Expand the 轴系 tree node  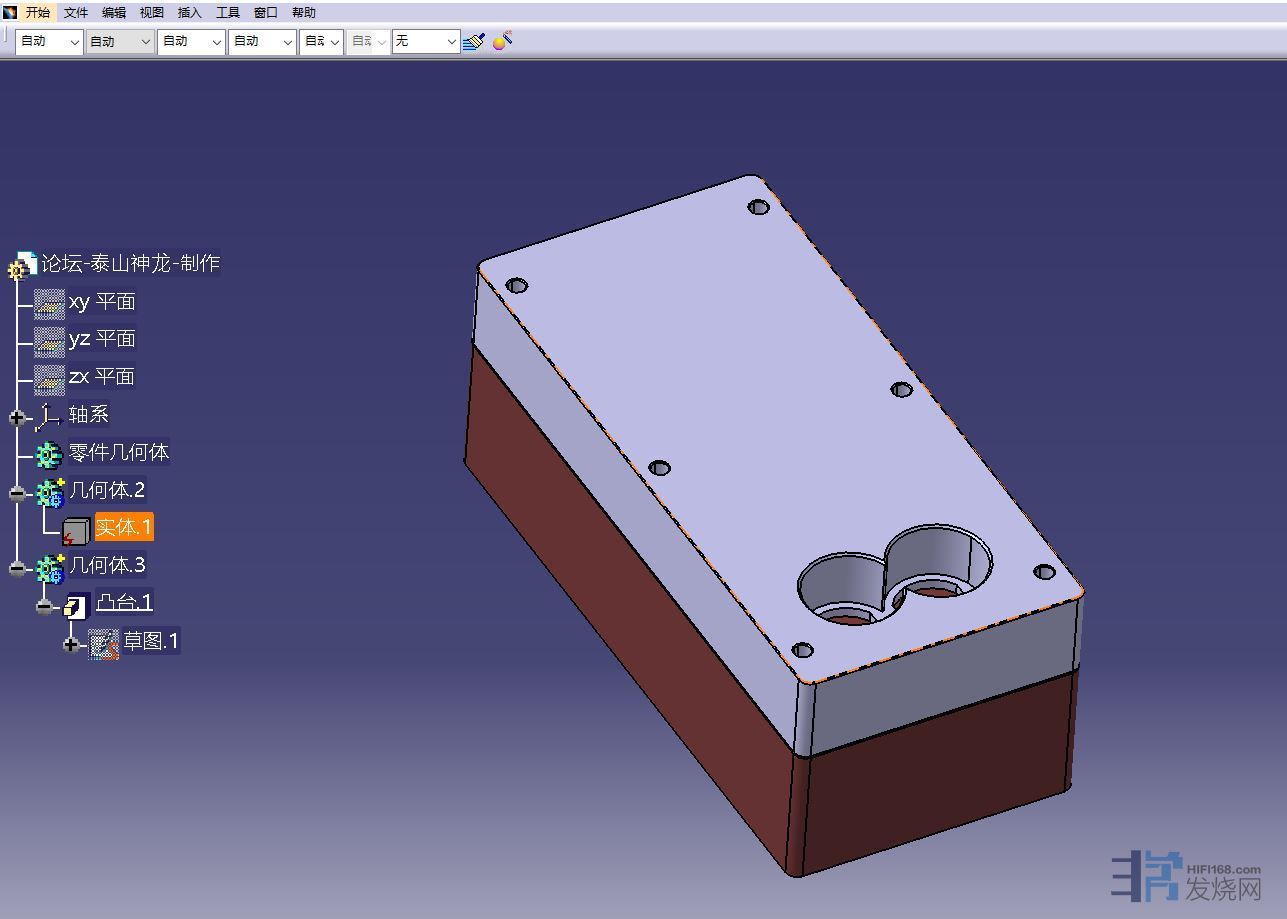tap(17, 418)
